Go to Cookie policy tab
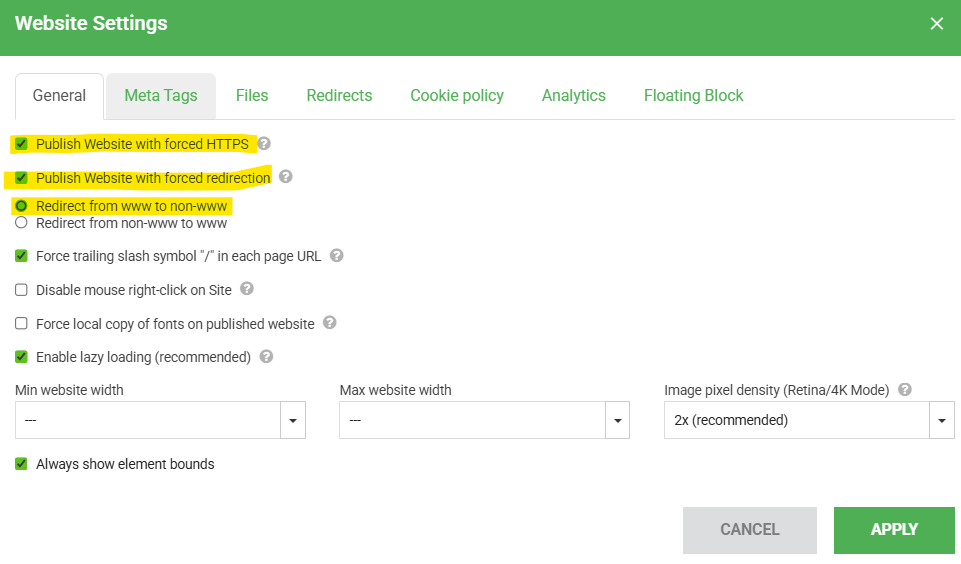Viewport: 961px width, 564px height. [457, 96]
